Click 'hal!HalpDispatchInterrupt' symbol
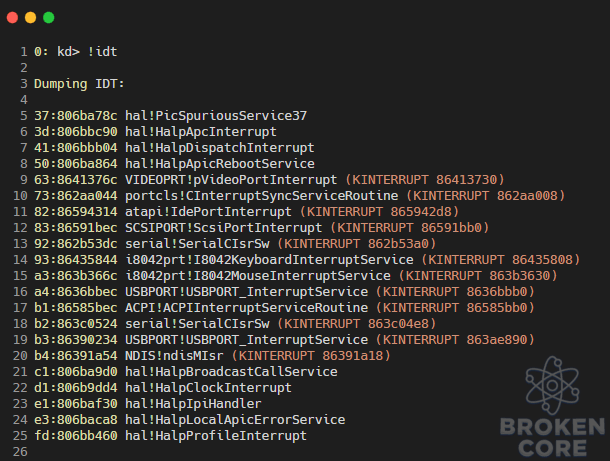Image resolution: width=610 pixels, height=461 pixels. (219, 148)
